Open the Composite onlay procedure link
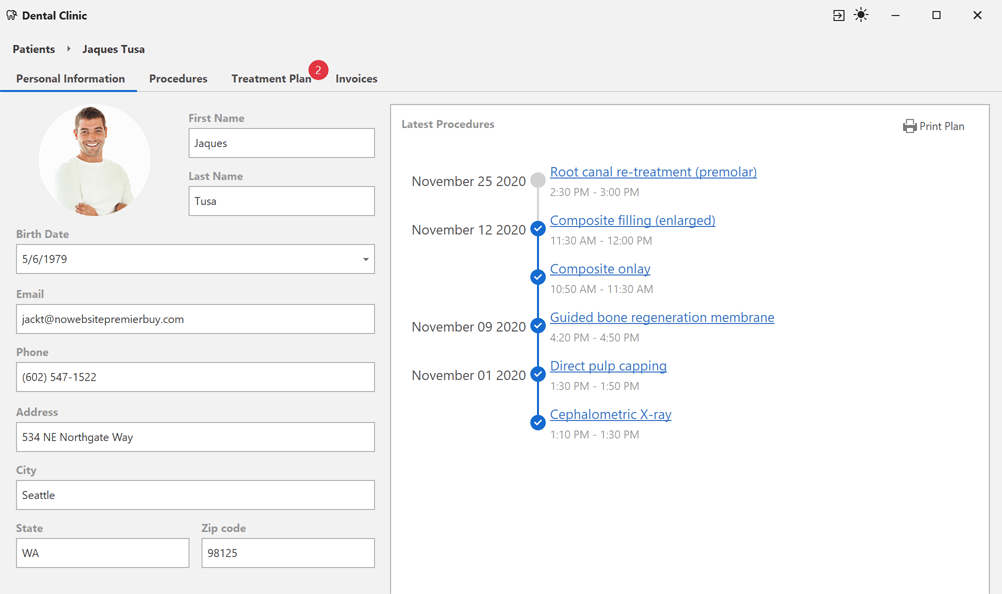The width and height of the screenshot is (1002, 594). (599, 268)
